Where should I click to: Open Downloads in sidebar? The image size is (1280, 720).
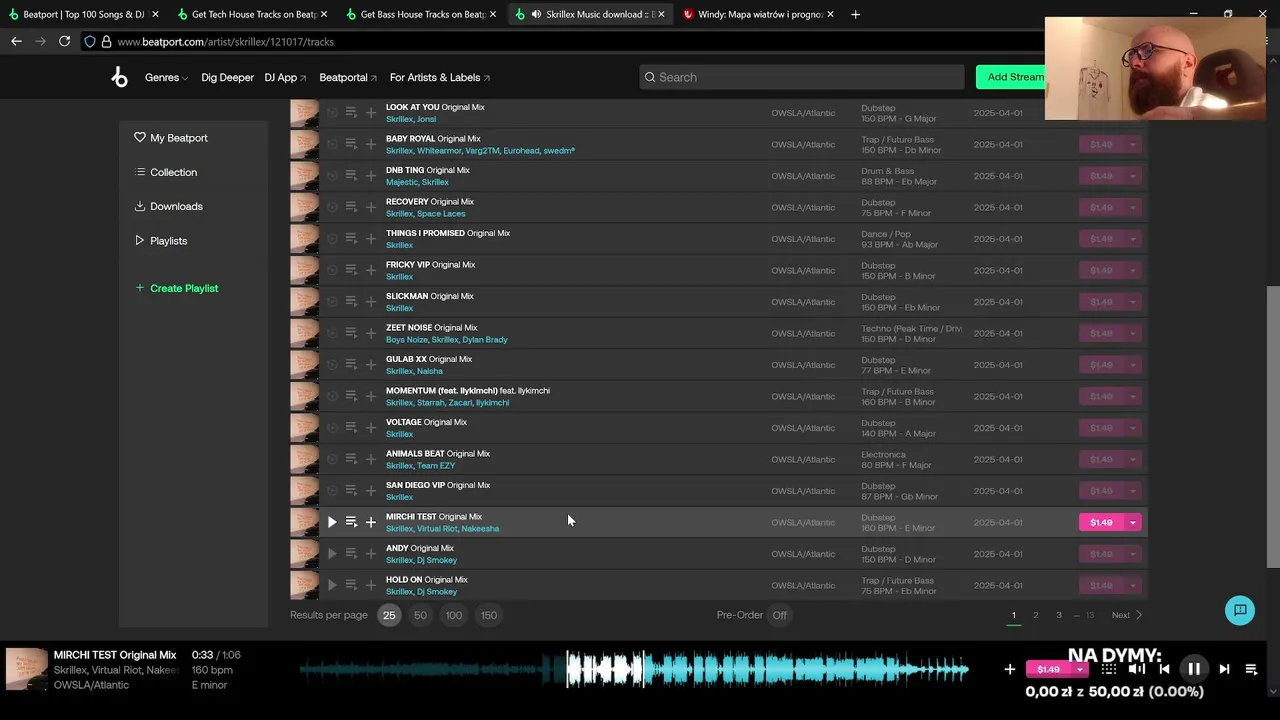168,206
